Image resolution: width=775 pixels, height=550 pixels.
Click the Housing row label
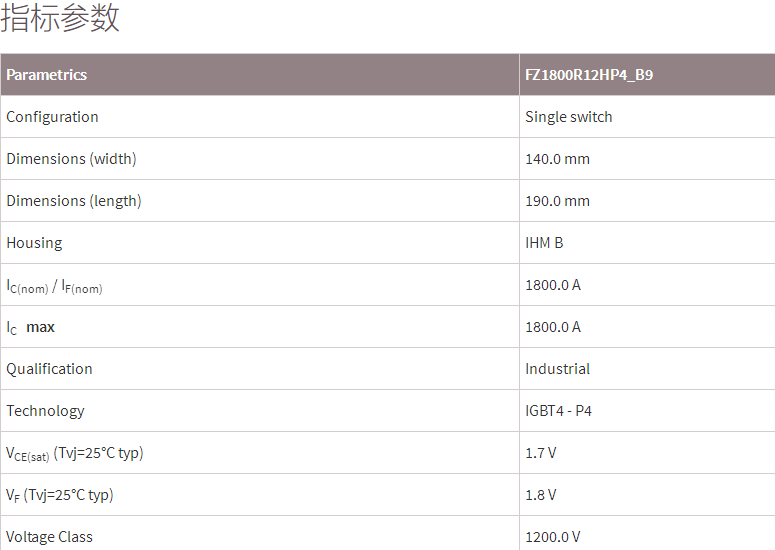pyautogui.click(x=34, y=243)
